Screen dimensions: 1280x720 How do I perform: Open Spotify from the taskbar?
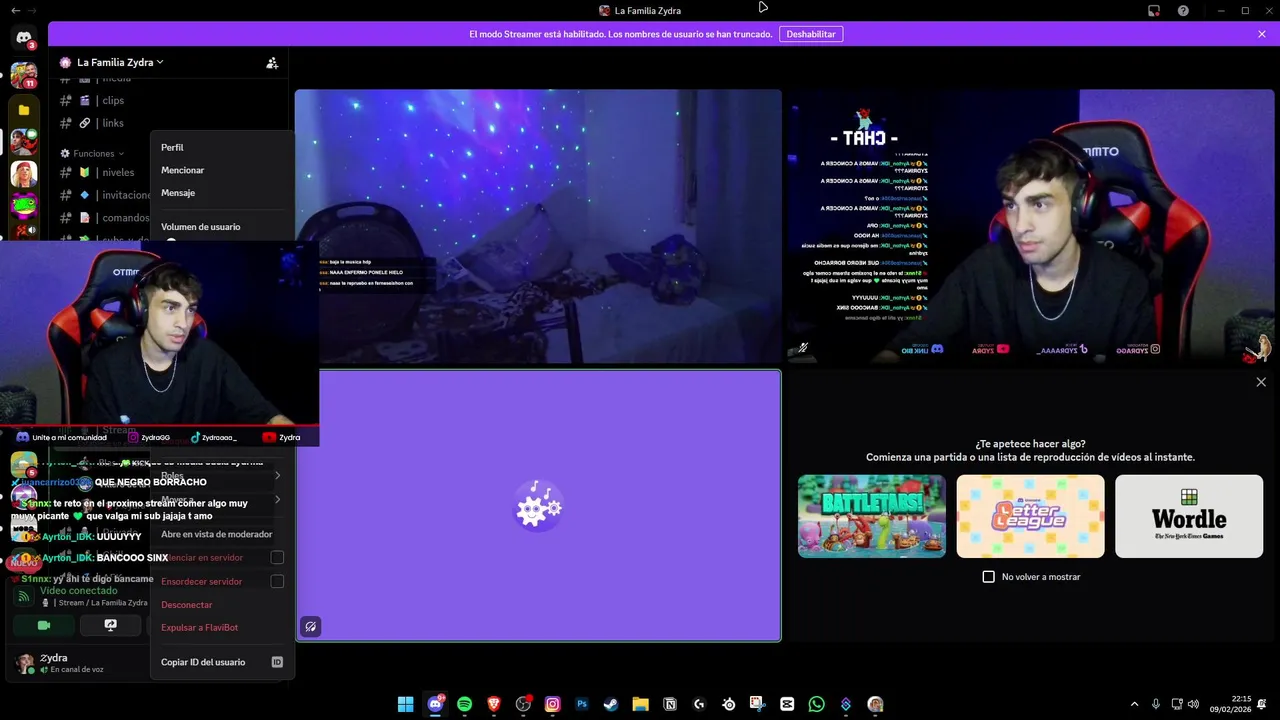click(x=464, y=704)
